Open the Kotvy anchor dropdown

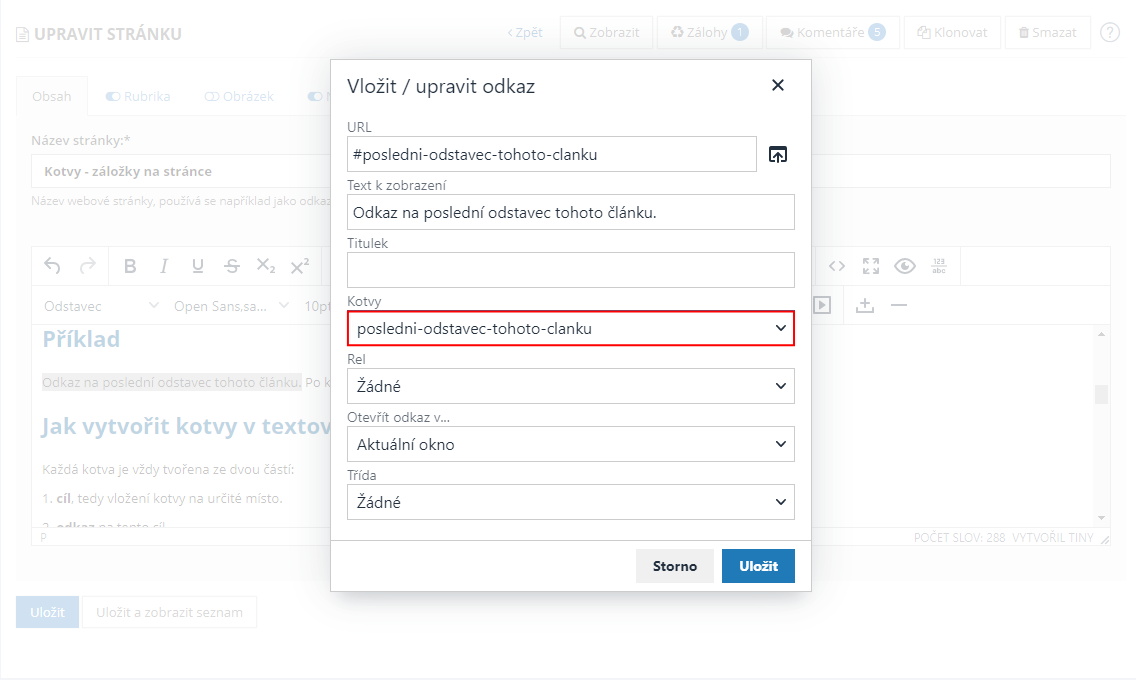coord(570,328)
